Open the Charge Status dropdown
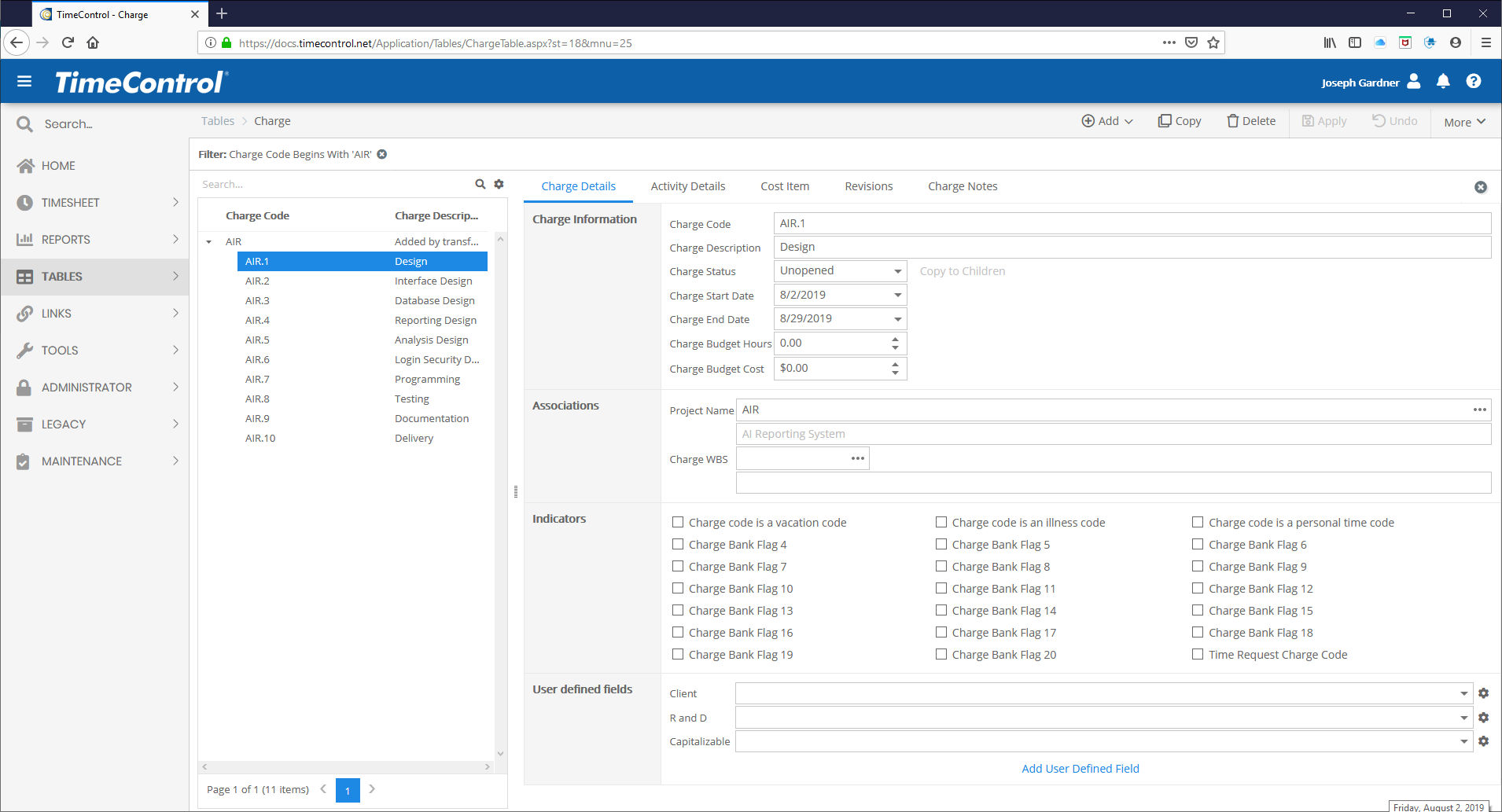Screen dimensions: 1502x812 pos(897,271)
